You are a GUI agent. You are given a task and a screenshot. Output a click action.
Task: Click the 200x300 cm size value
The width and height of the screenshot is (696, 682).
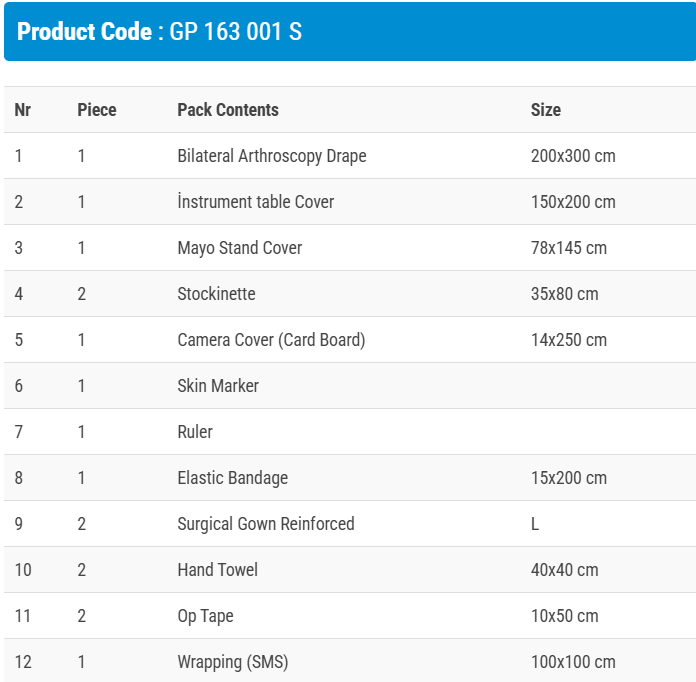click(573, 156)
